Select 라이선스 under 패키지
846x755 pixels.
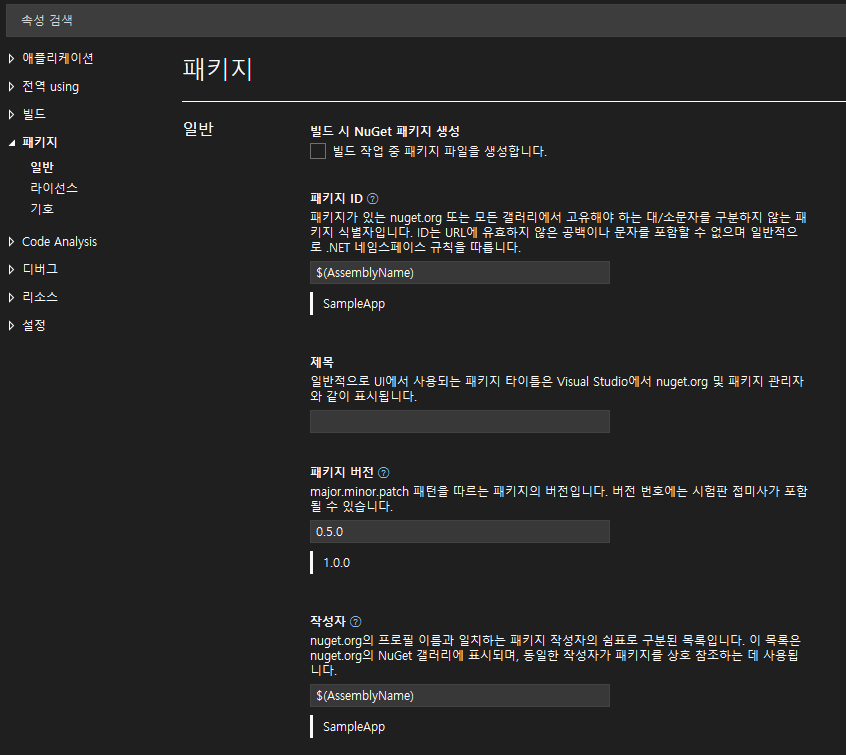54,188
